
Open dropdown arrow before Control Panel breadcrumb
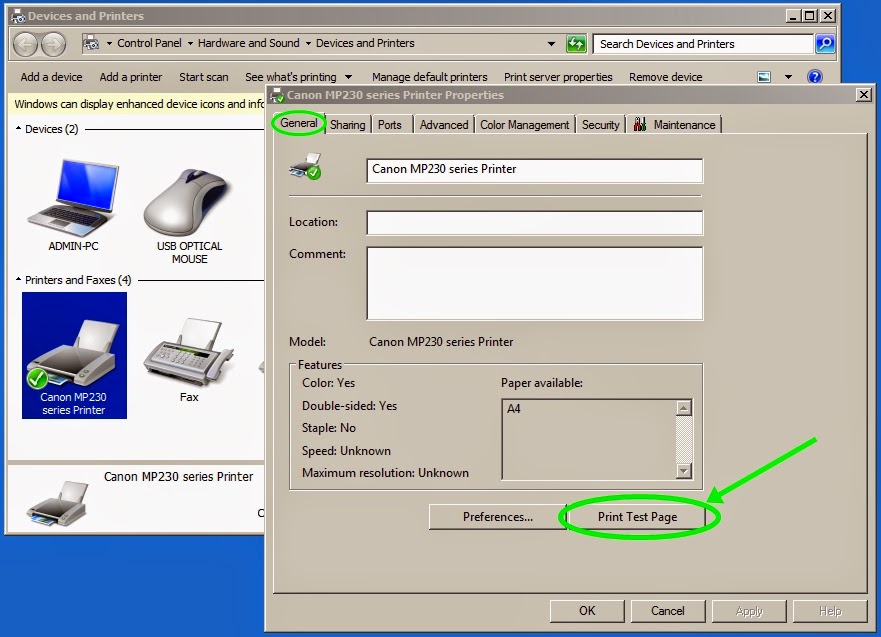coord(110,43)
